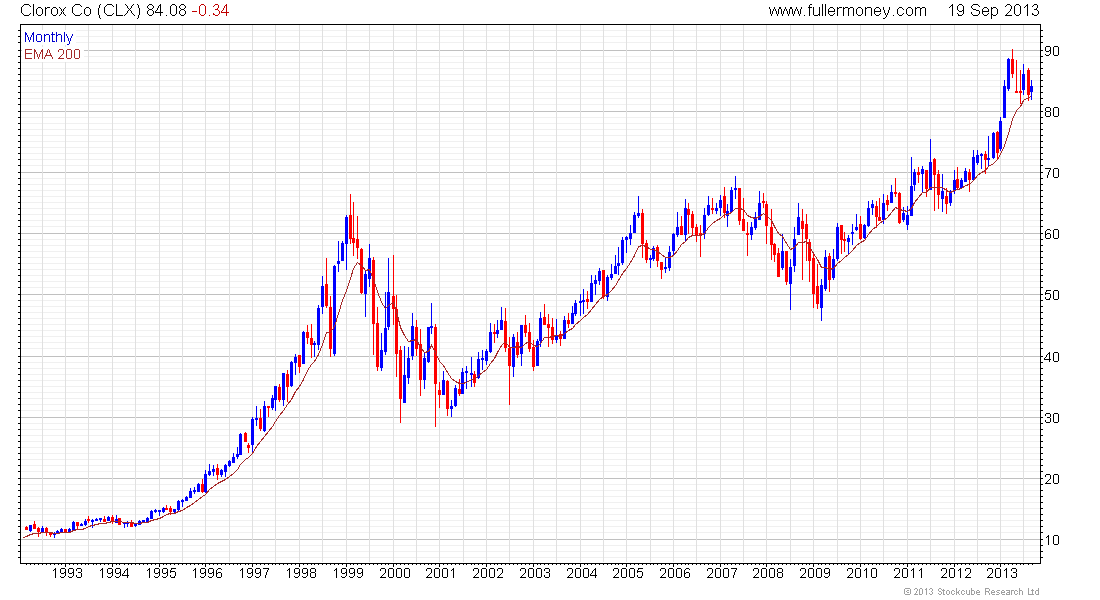Click the 2002 x-axis label

(488, 573)
